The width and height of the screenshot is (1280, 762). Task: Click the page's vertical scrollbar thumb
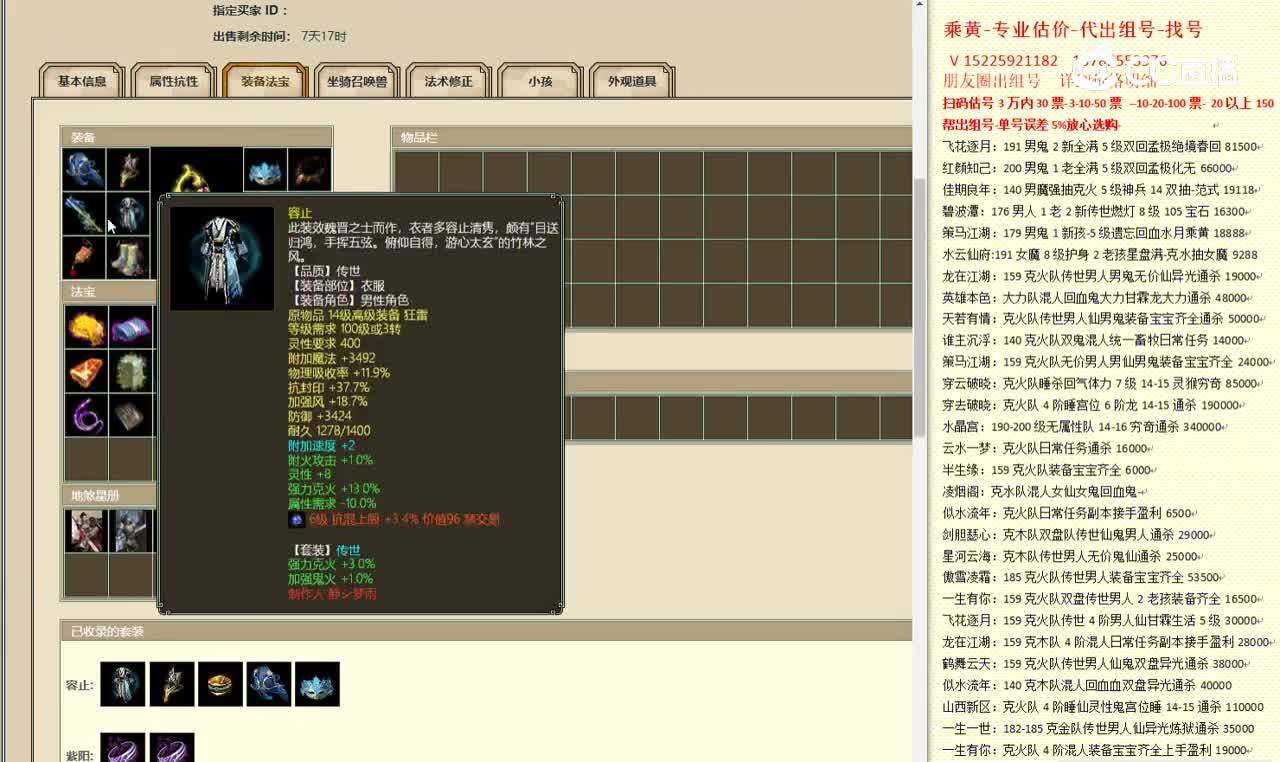pyautogui.click(x=920, y=308)
